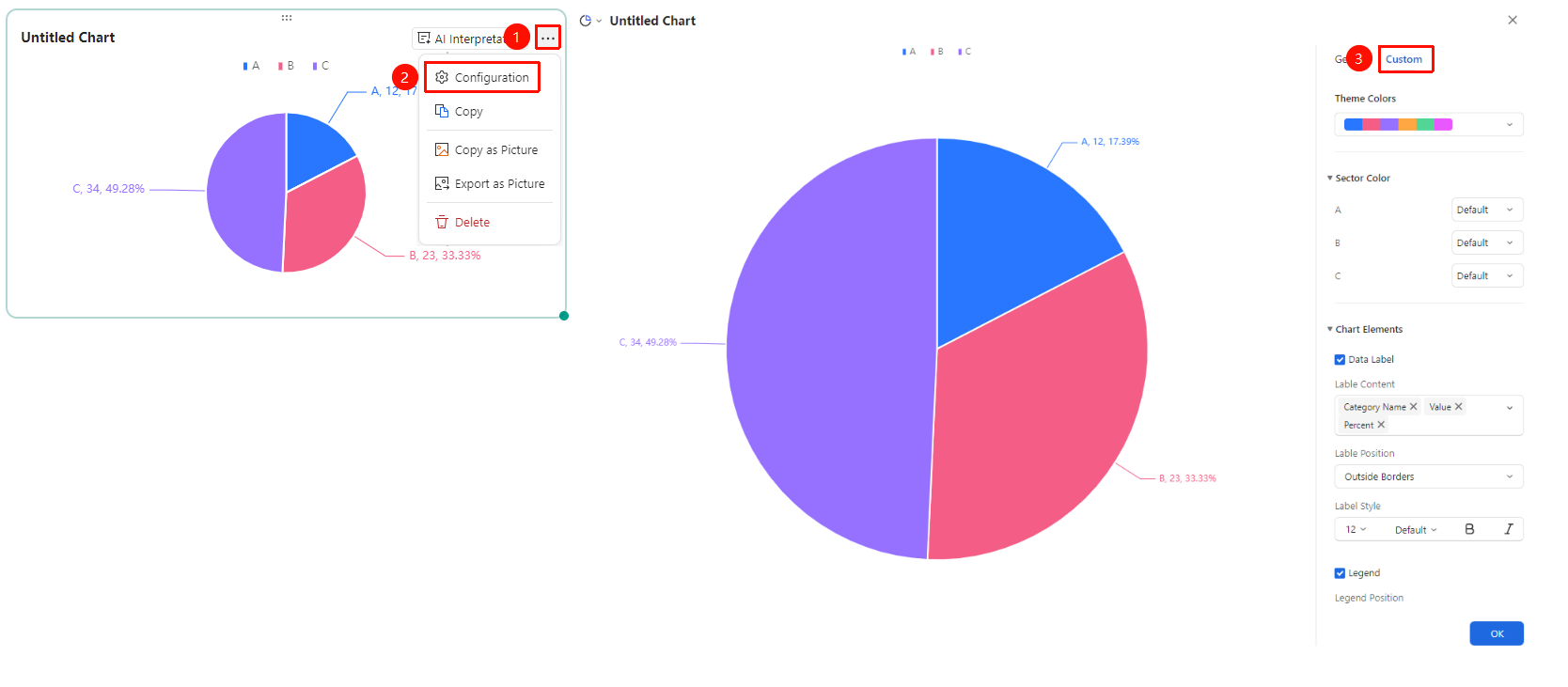Click the pie chart type icon beside title
The height and width of the screenshot is (687, 1568).
click(x=586, y=21)
